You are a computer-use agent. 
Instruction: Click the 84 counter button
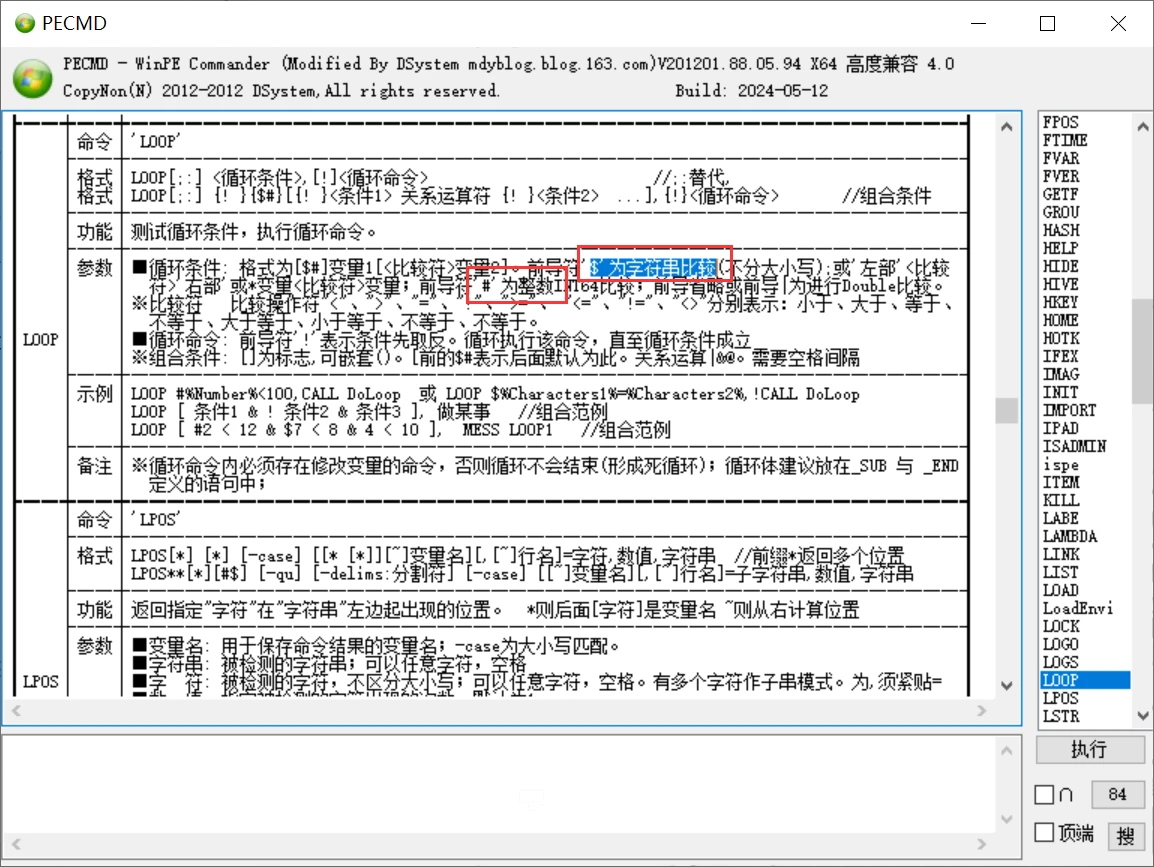(x=1118, y=794)
